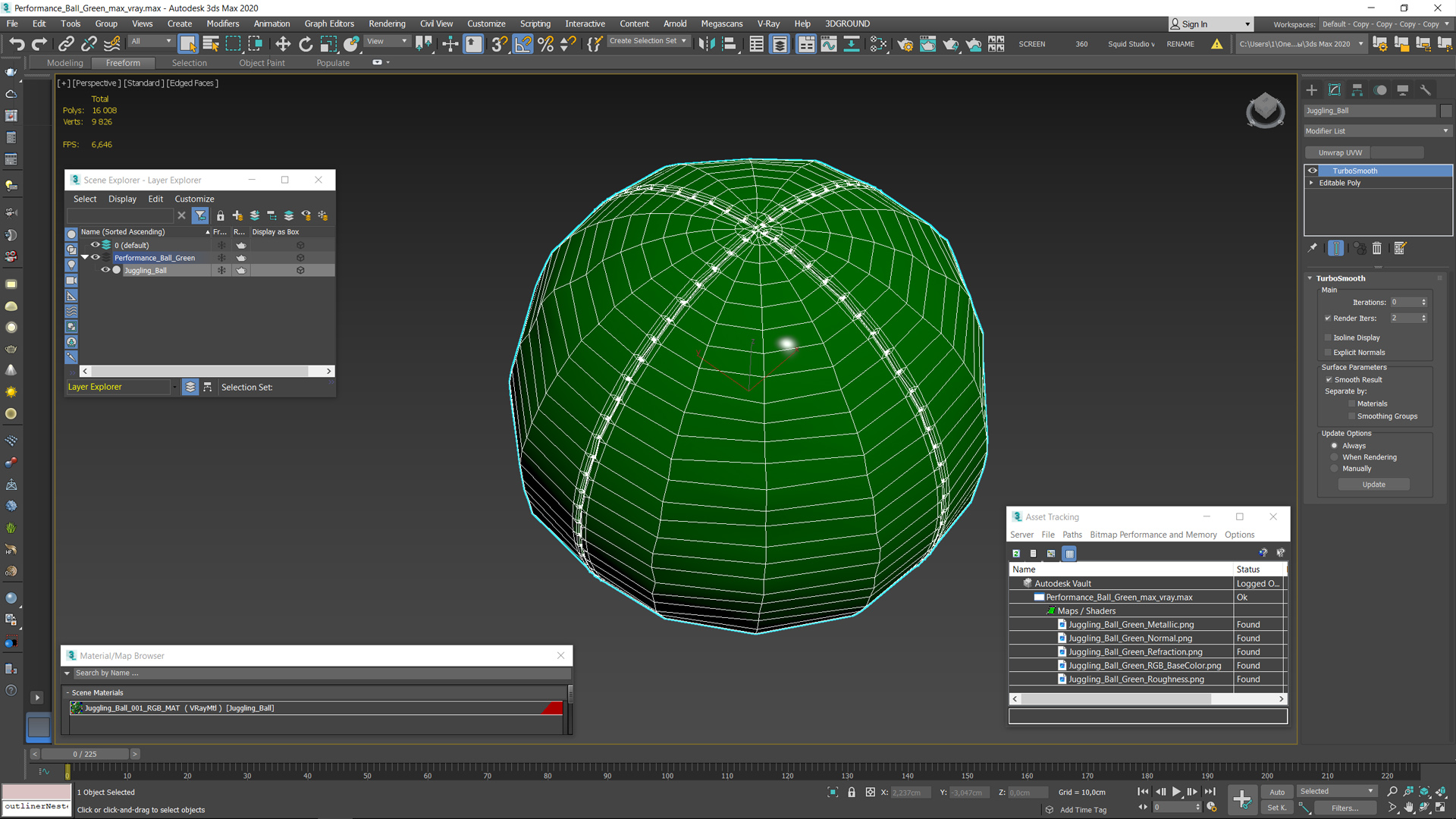
Task: Click the play animation button in timeline
Action: (x=1176, y=791)
